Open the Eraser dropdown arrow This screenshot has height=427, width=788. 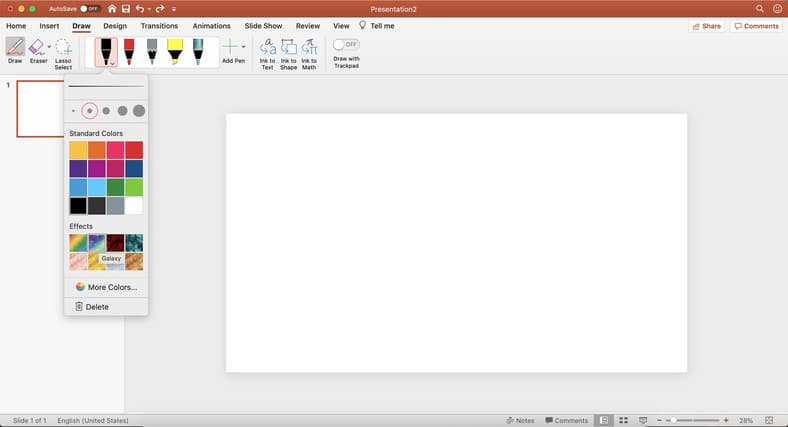[x=49, y=46]
